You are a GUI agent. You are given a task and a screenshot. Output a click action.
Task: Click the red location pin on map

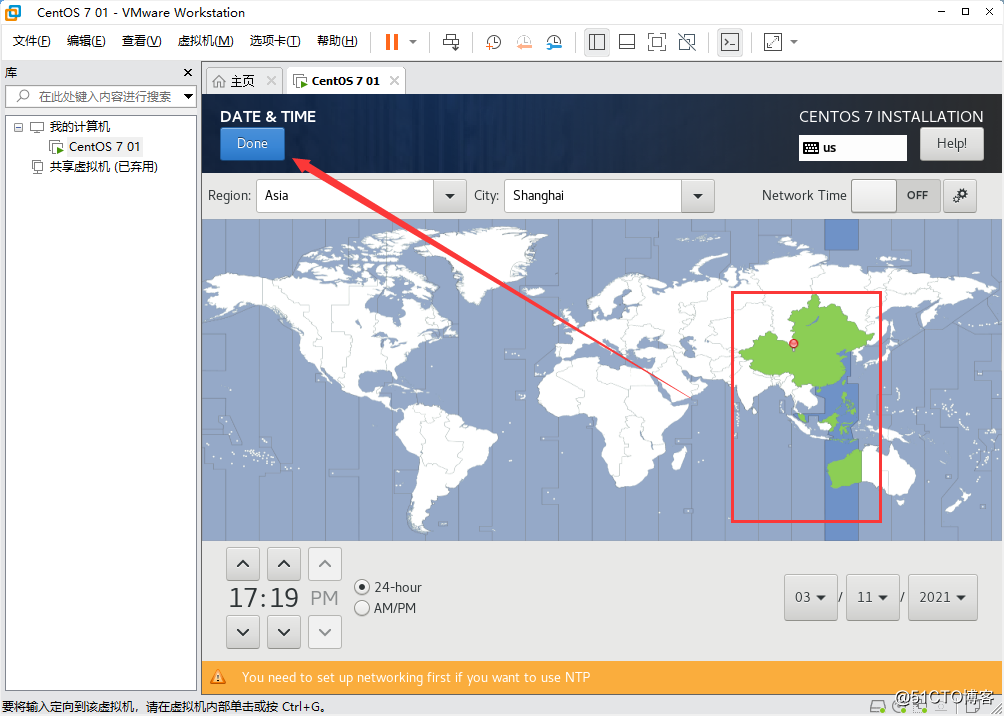point(794,345)
